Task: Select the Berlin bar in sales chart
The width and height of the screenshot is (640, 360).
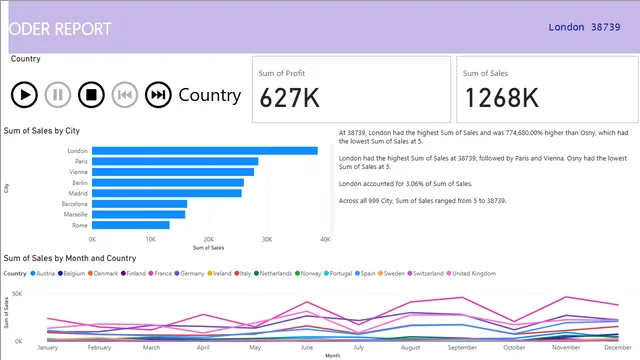Action: [x=168, y=182]
